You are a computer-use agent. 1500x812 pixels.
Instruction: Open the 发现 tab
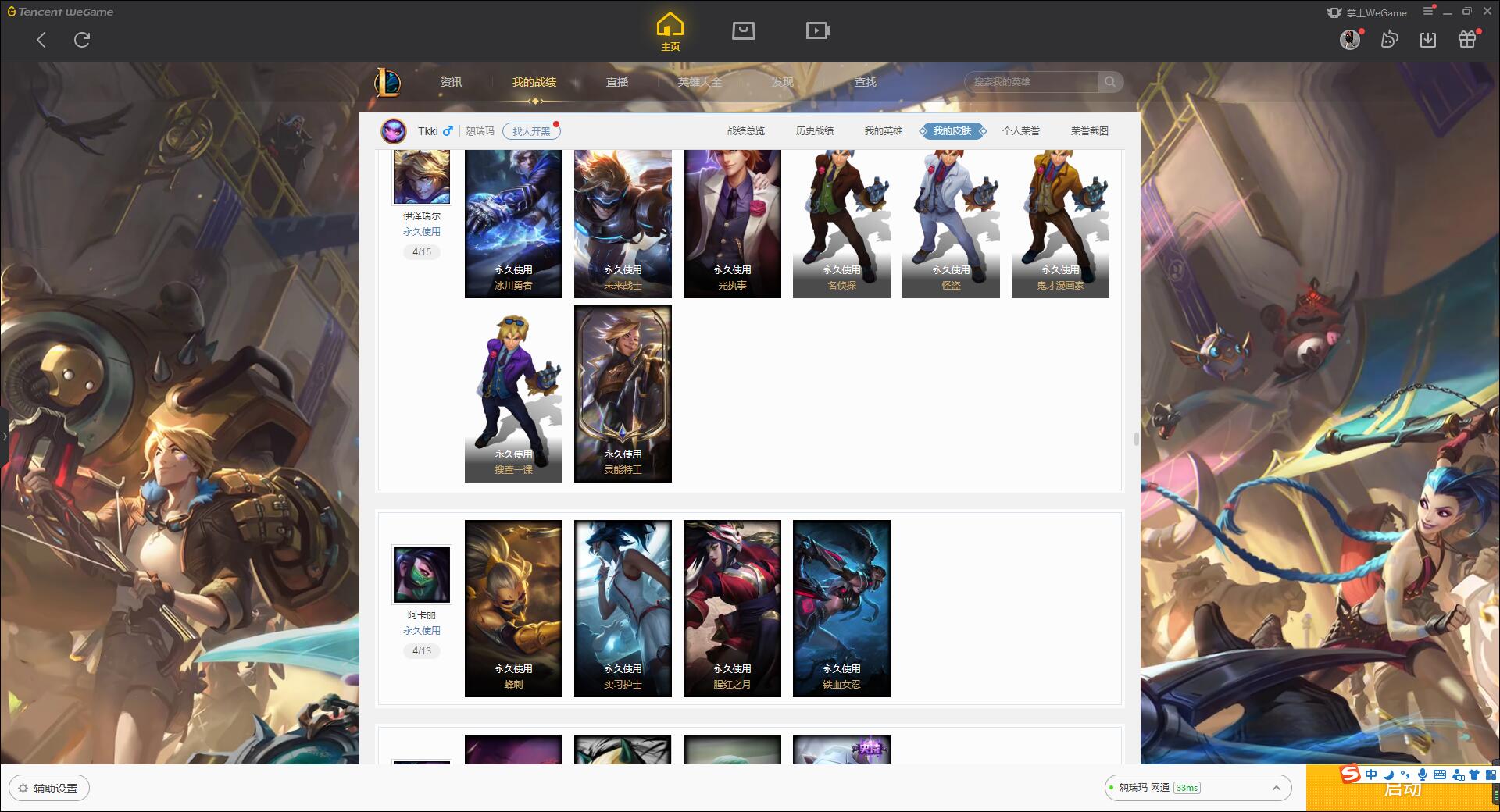click(782, 82)
